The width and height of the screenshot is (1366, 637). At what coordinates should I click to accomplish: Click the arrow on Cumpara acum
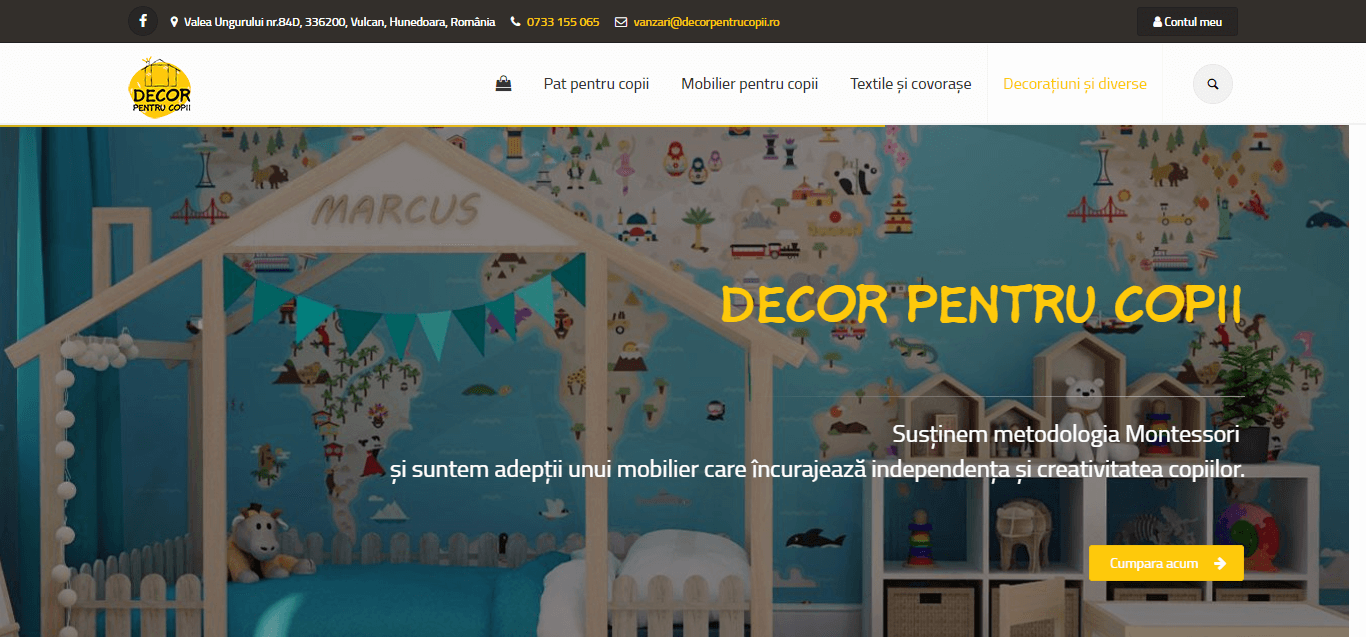(1220, 563)
